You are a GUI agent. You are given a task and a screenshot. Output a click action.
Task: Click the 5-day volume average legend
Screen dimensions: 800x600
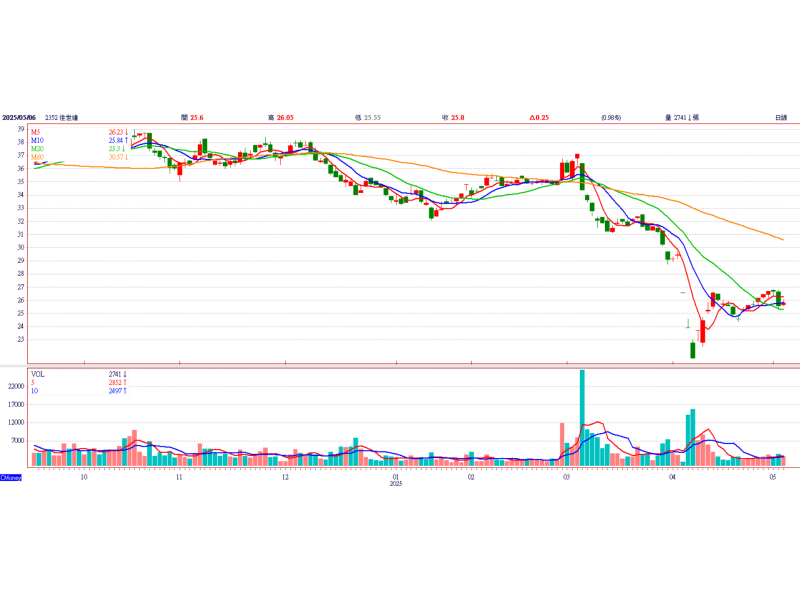(x=33, y=383)
